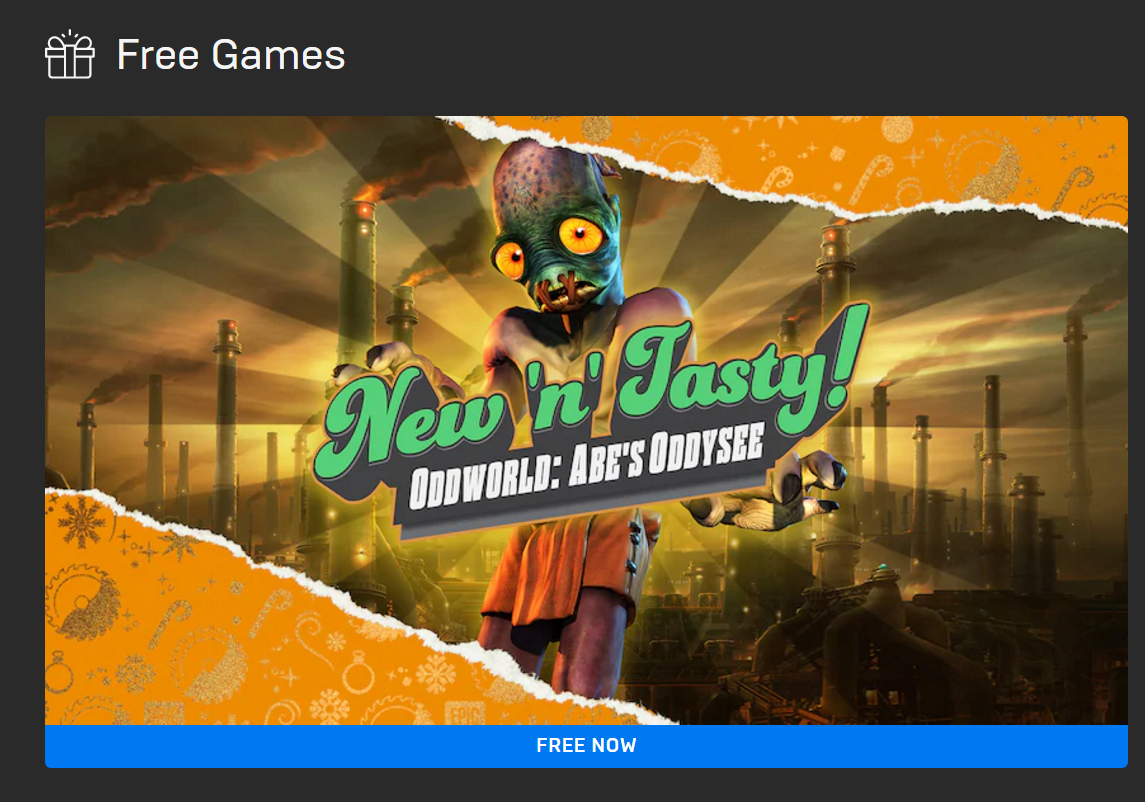Claim the game via FREE NOW bar

586,746
